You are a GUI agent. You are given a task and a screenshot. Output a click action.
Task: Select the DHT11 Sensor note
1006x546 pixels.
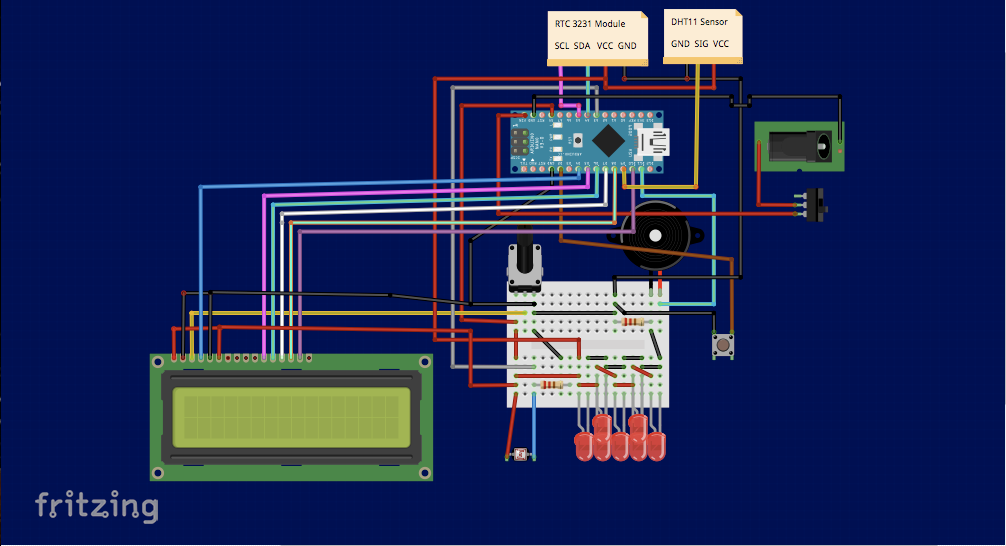pyautogui.click(x=703, y=36)
